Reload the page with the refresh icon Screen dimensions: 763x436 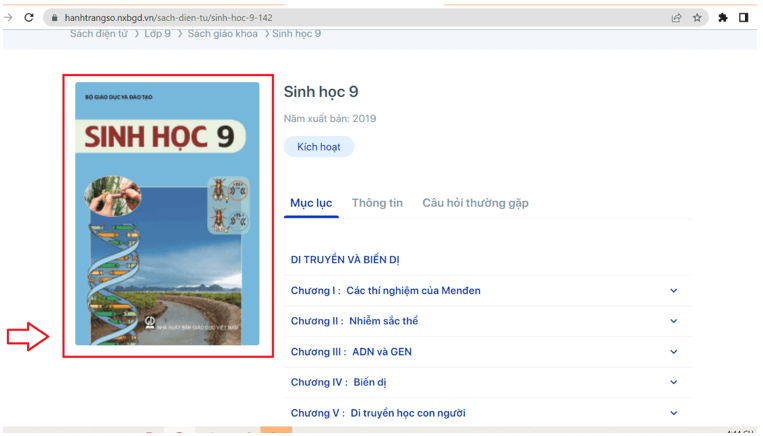coord(29,17)
